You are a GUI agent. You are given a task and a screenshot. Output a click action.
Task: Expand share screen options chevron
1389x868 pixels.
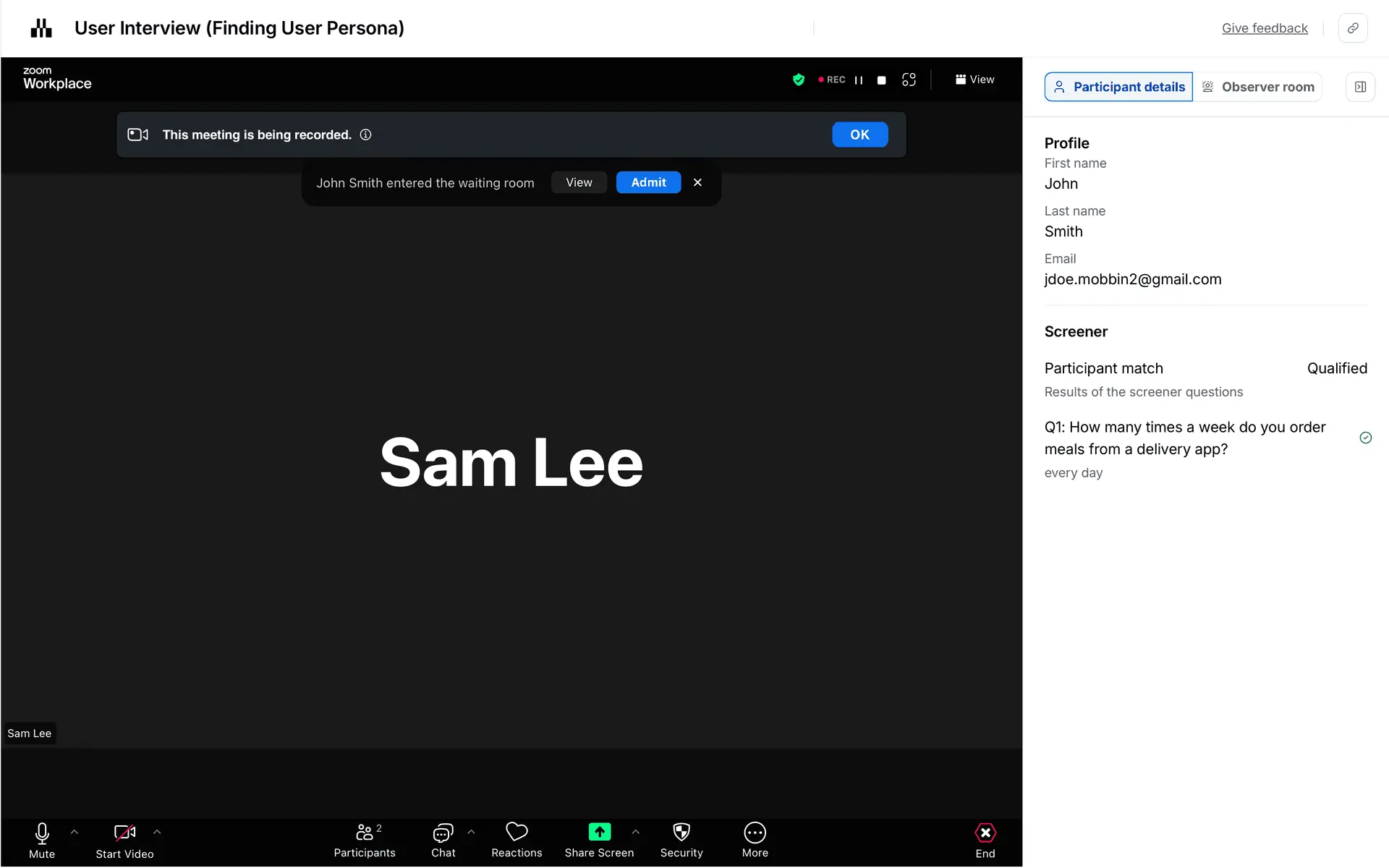(x=635, y=833)
